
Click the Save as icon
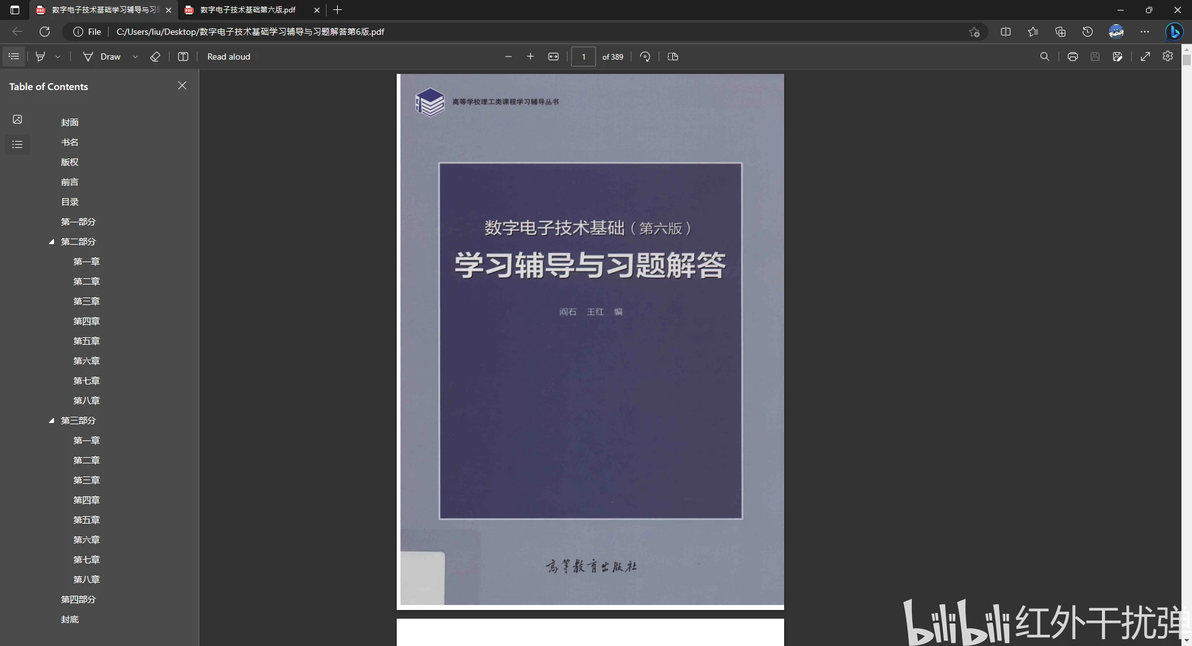(1118, 56)
